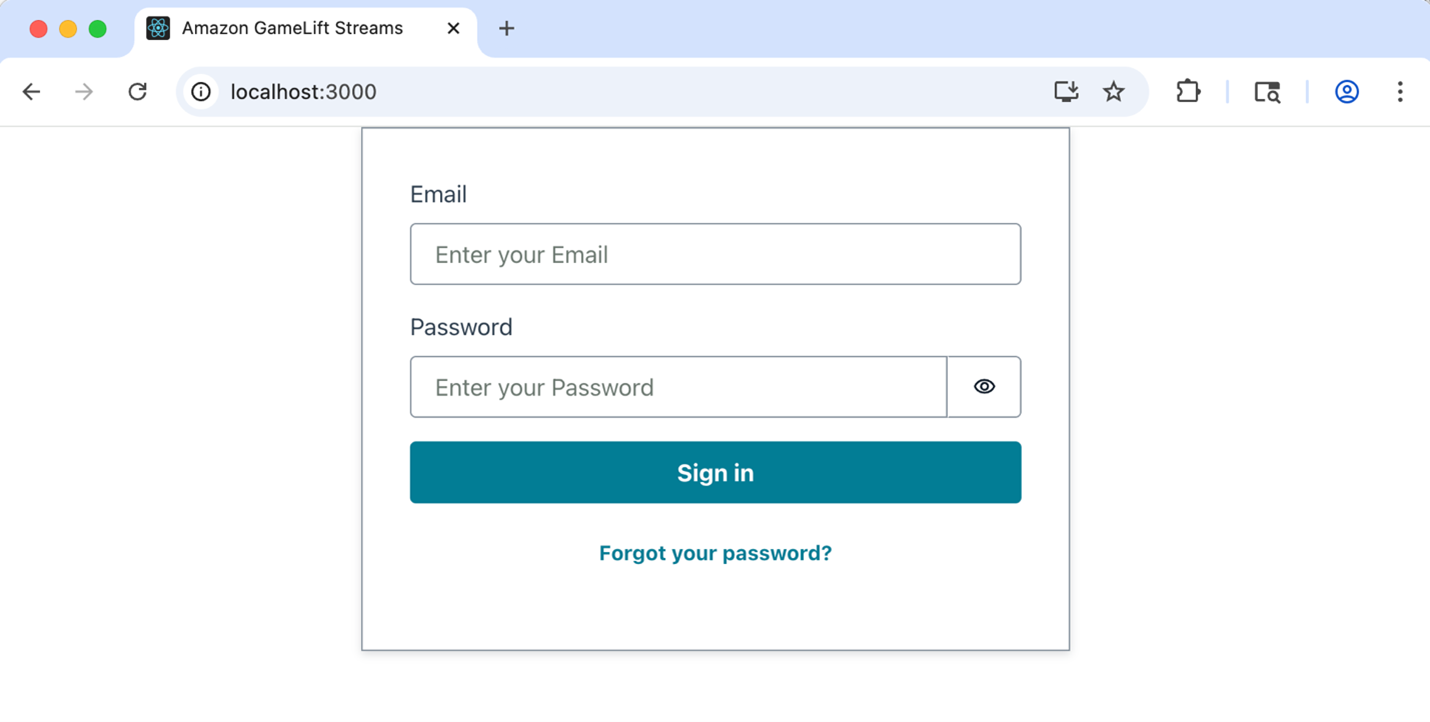Viewport: 1430px width, 722px height.
Task: Open the Chrome profile account icon
Action: [1347, 91]
